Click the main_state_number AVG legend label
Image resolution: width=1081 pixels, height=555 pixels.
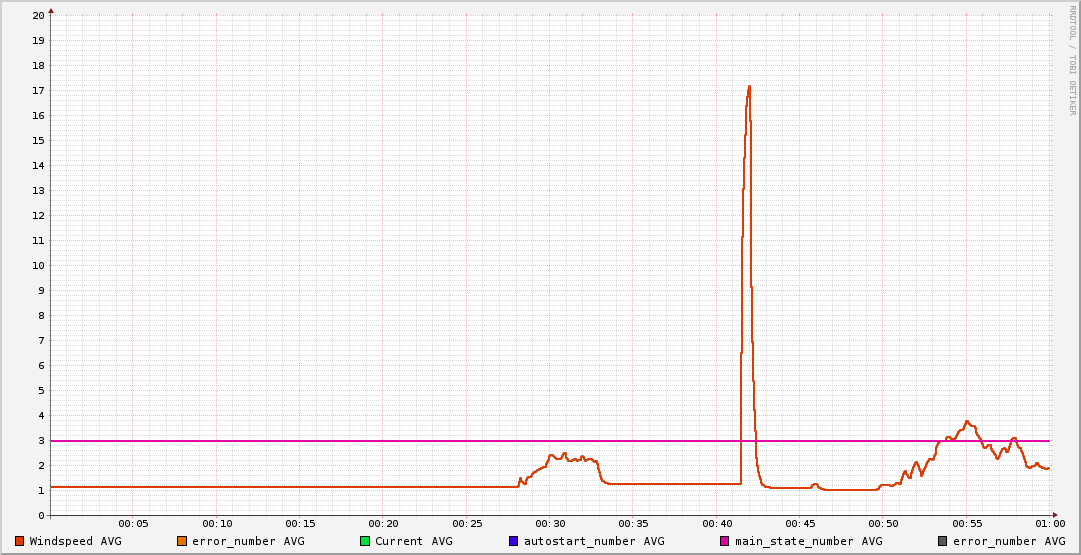pyautogui.click(x=808, y=541)
